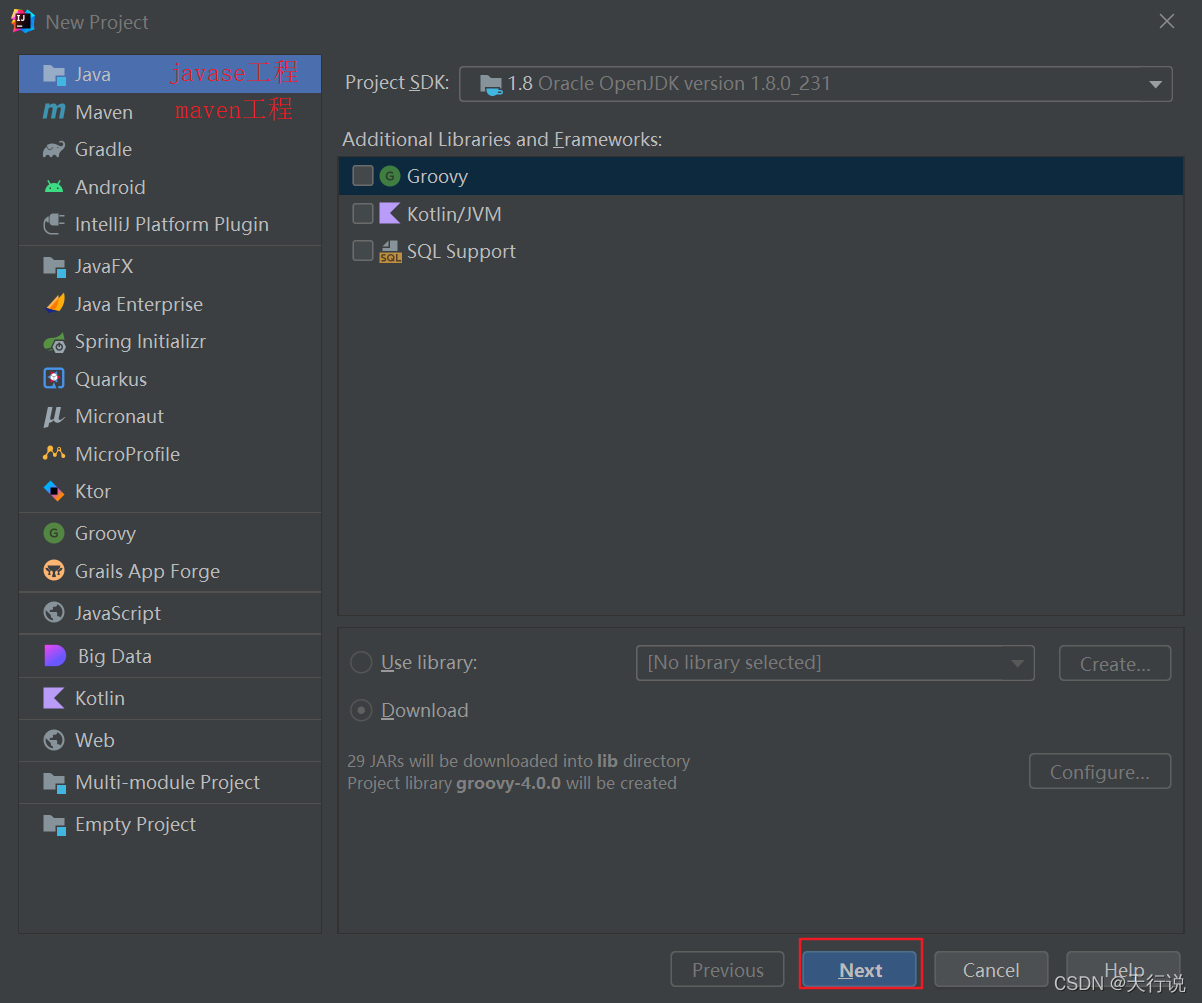Click the Ktor label in sidebar

point(93,491)
